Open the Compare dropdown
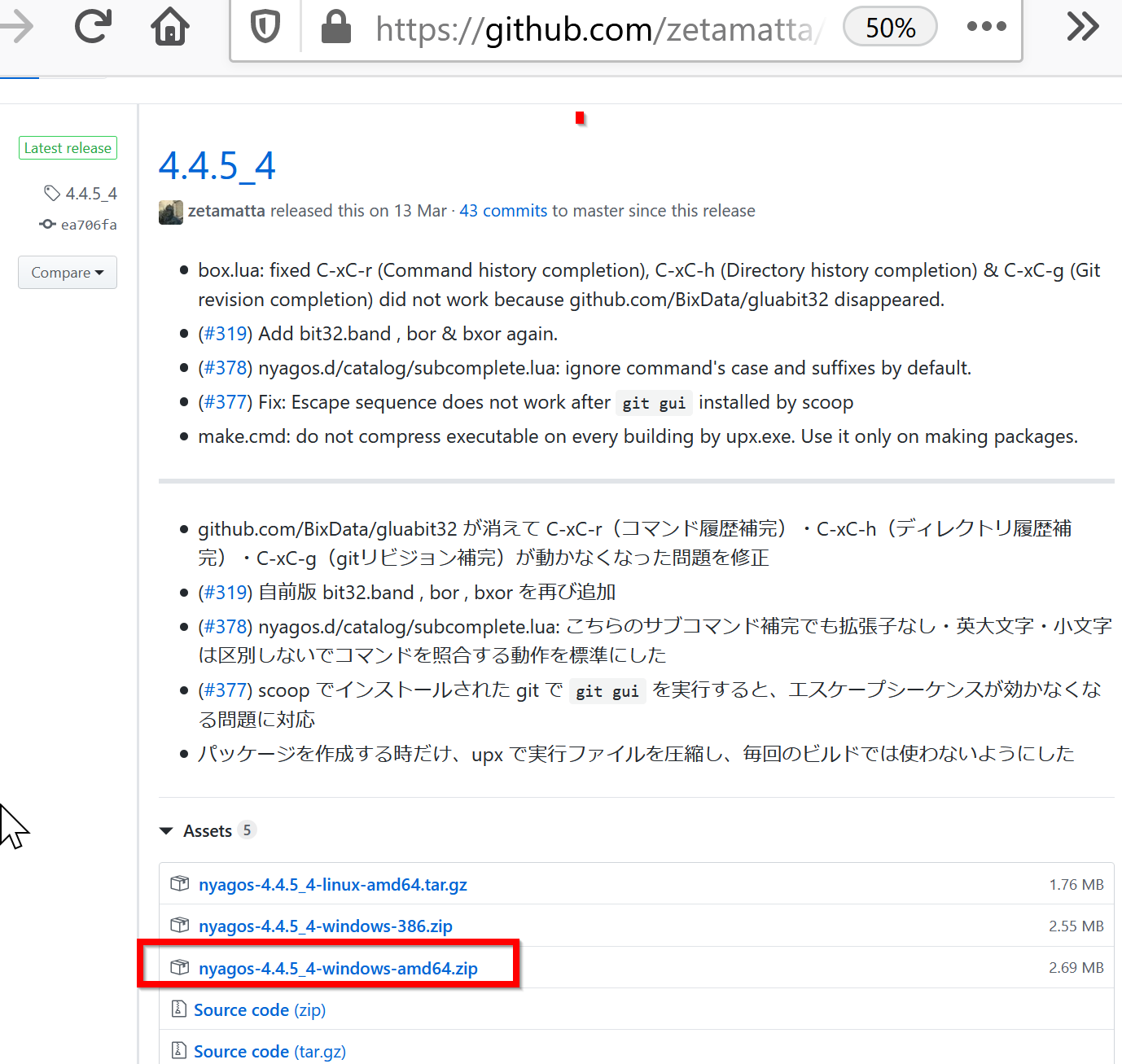This screenshot has width=1122, height=1064. [68, 273]
